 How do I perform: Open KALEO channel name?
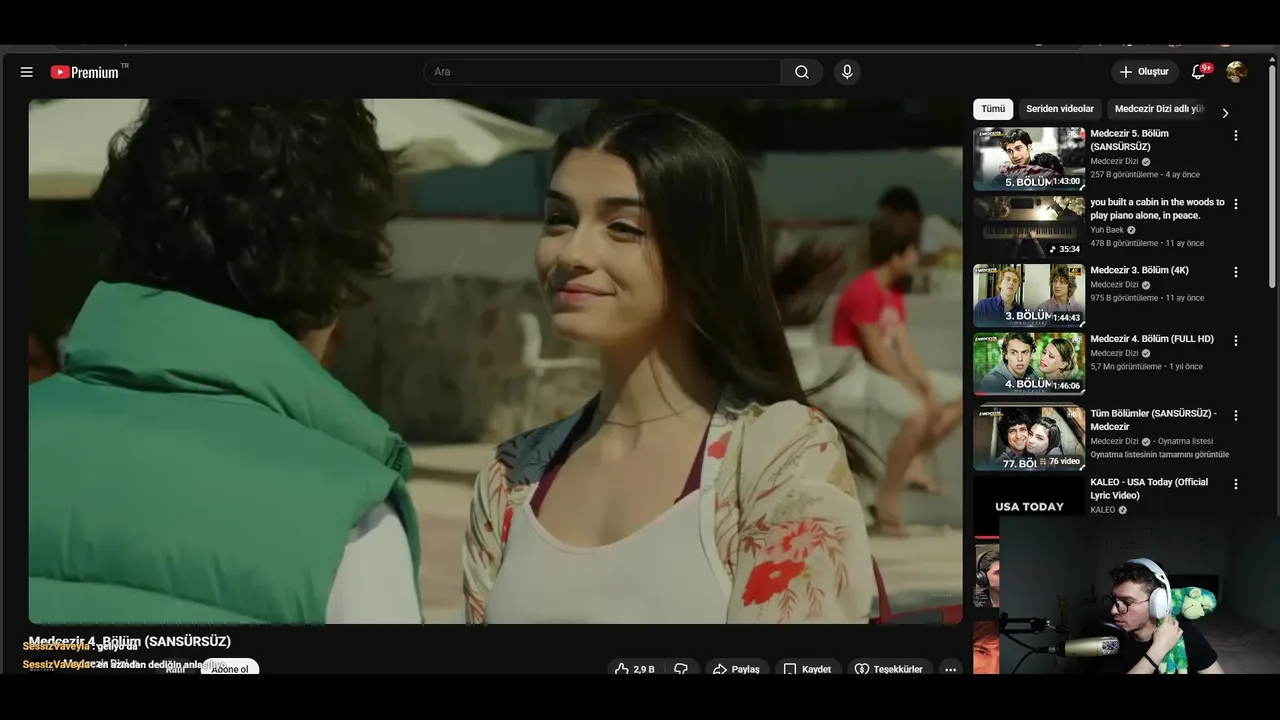click(1102, 510)
